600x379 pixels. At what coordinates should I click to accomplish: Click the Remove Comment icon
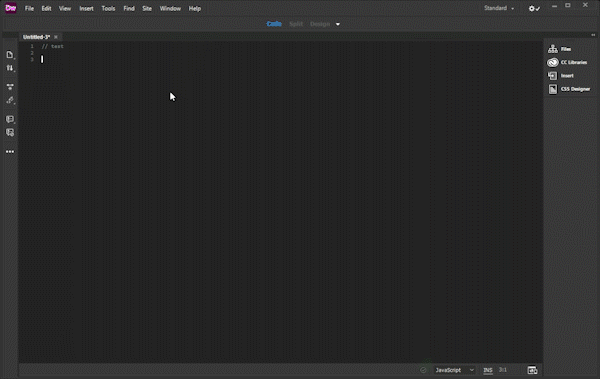[10, 132]
